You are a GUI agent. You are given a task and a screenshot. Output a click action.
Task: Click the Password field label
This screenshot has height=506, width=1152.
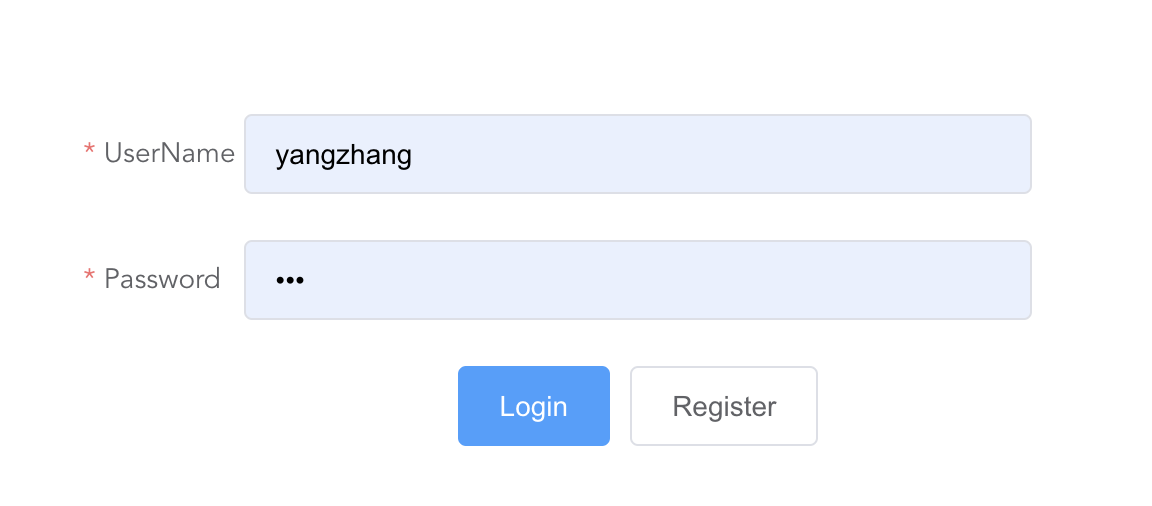162,278
